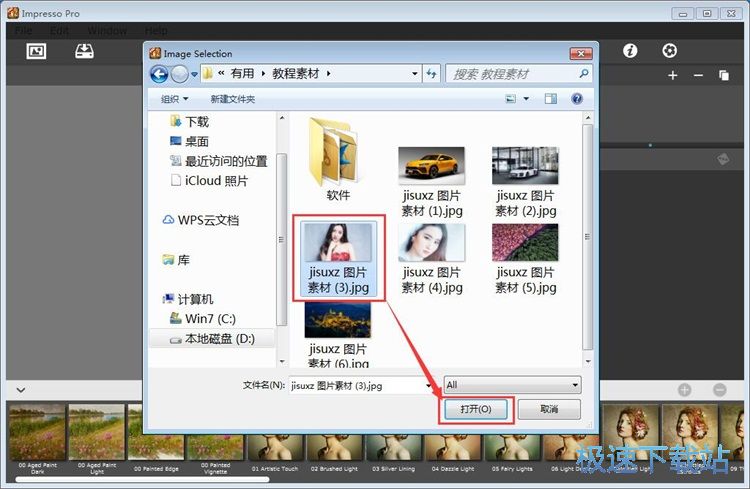The width and height of the screenshot is (750, 489).
Task: Open the Edit menu in Impresso Pro
Action: pyautogui.click(x=59, y=31)
